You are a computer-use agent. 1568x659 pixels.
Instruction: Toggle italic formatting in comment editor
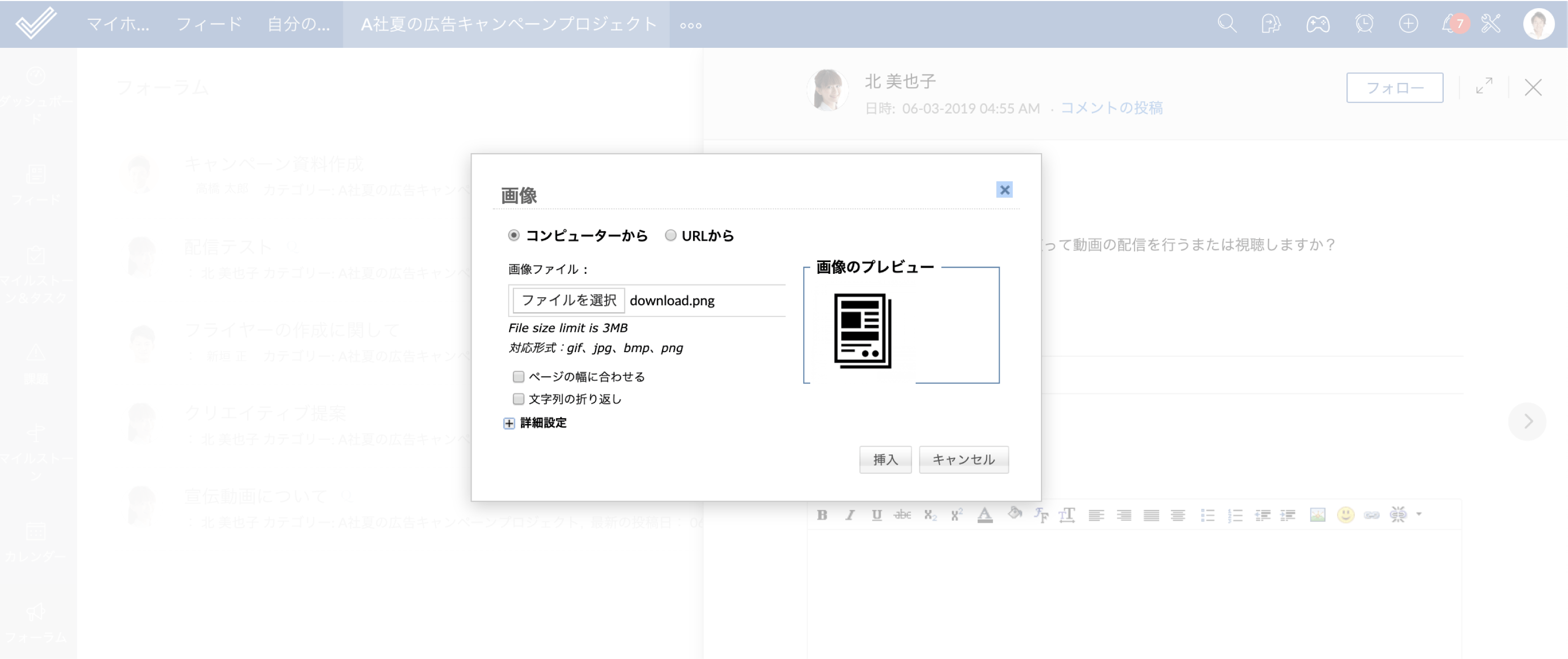click(850, 515)
